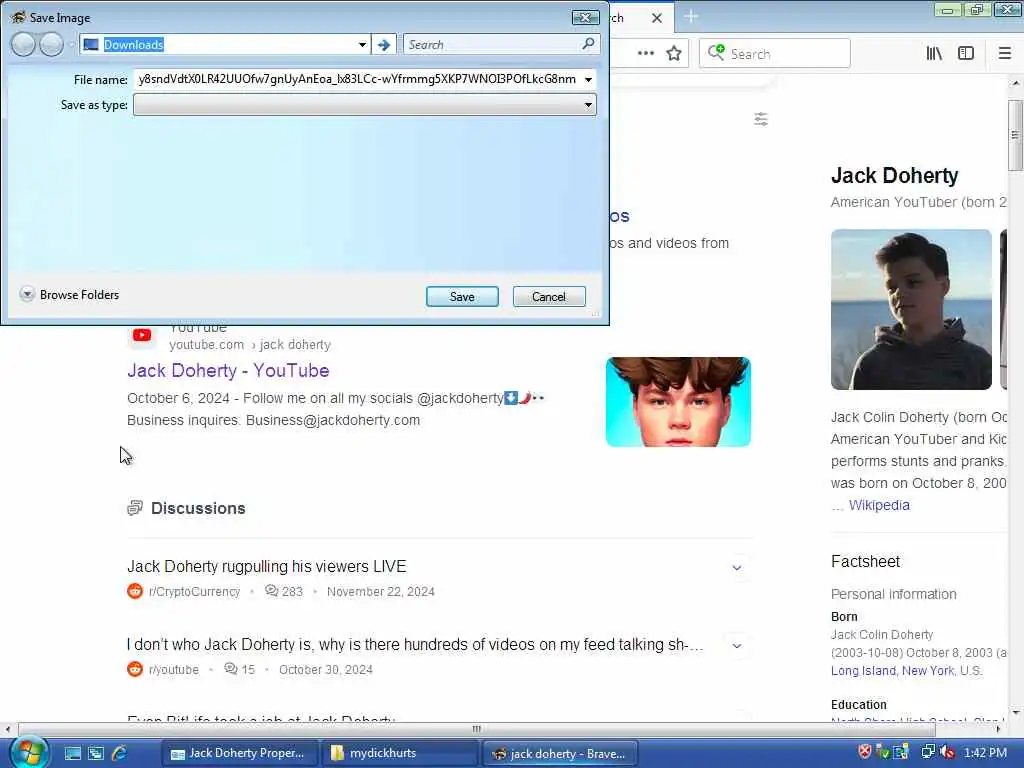This screenshot has width=1024, height=768.
Task: Click the save dialog Search field
Action: coord(492,44)
